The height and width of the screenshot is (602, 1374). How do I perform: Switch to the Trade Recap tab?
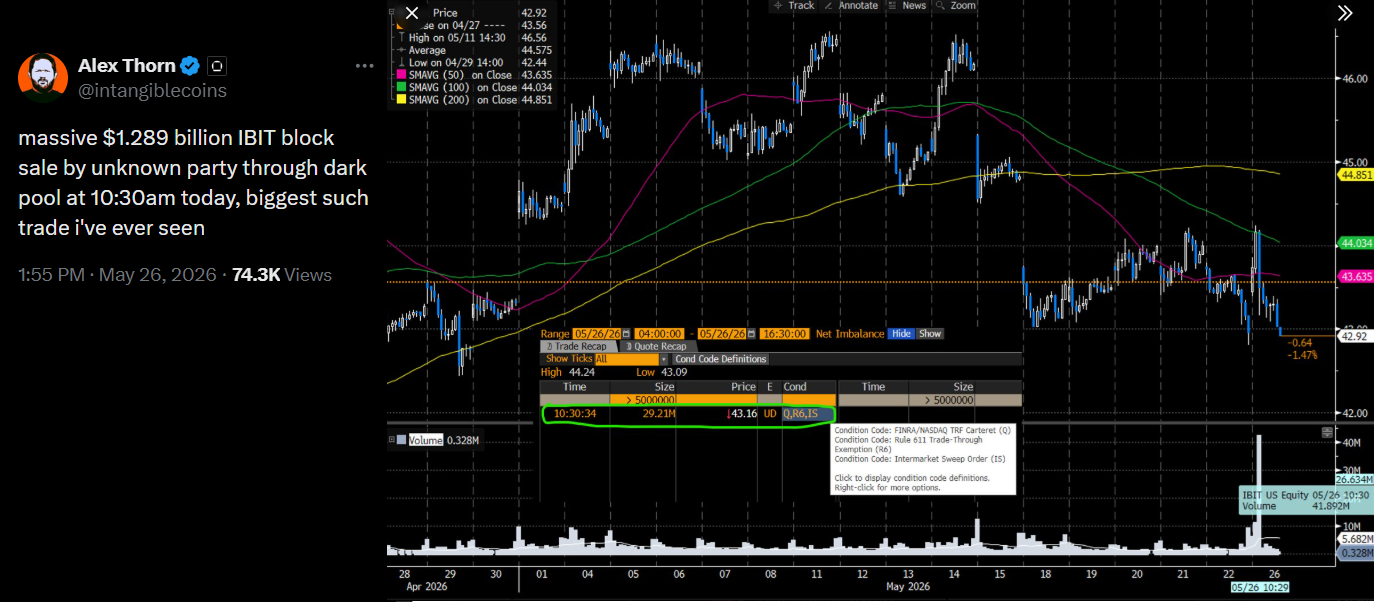coord(578,346)
